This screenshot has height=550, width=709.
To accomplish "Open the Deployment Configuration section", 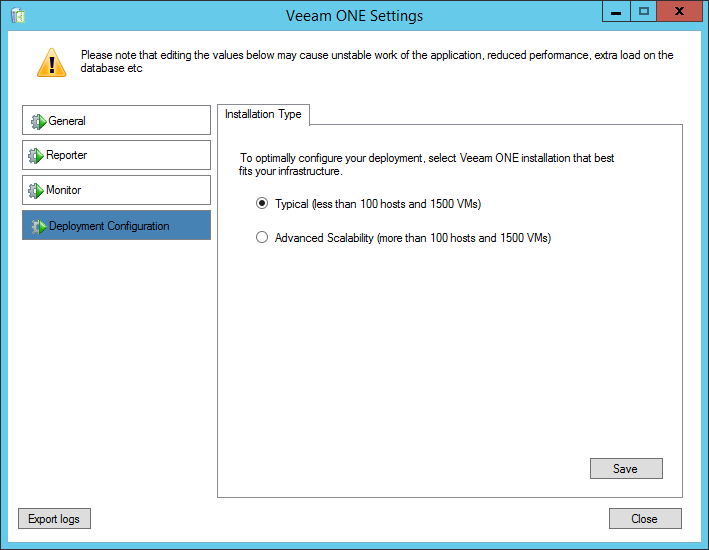I will (116, 226).
